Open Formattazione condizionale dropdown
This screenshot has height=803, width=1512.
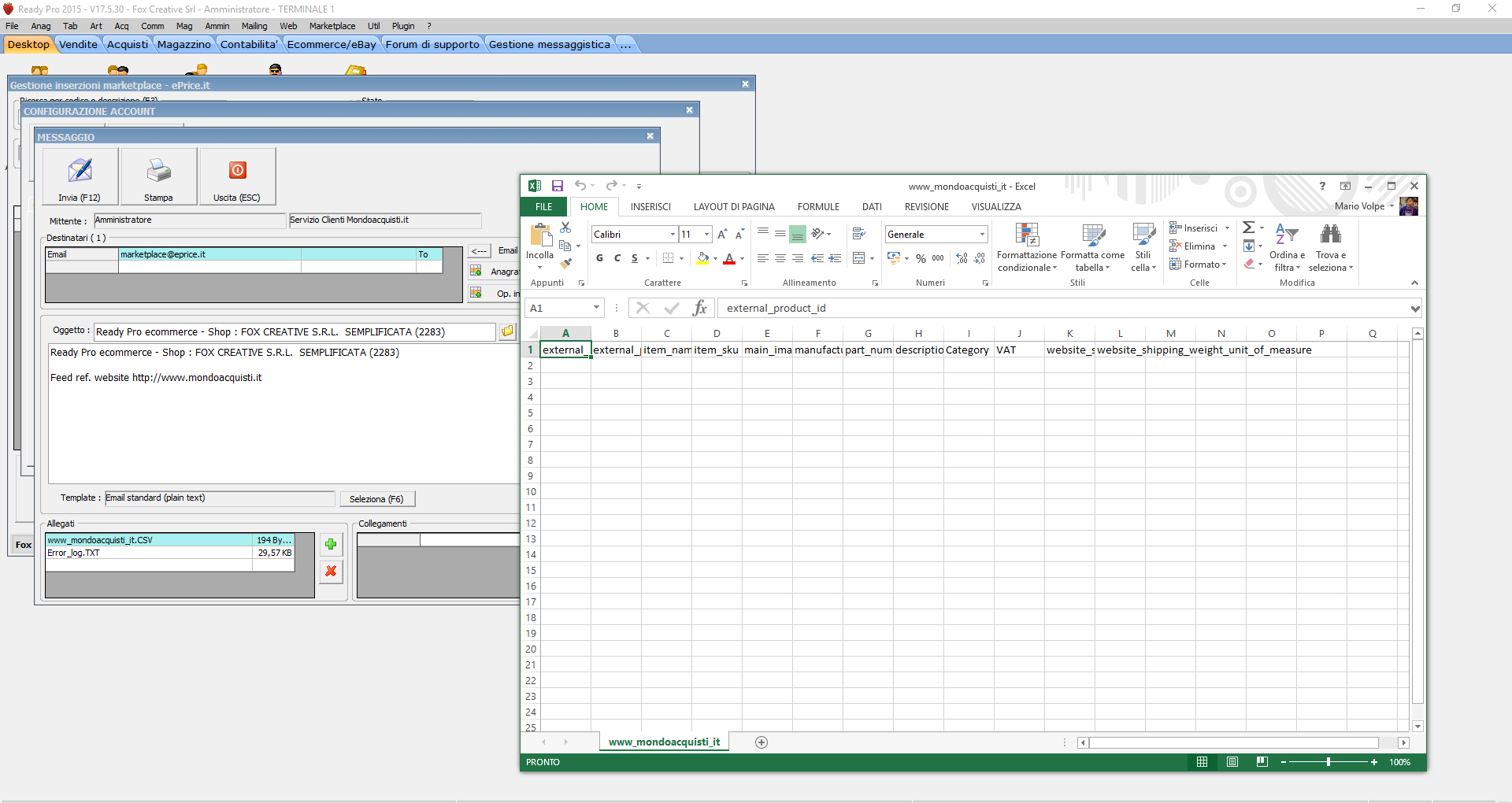[x=1027, y=247]
